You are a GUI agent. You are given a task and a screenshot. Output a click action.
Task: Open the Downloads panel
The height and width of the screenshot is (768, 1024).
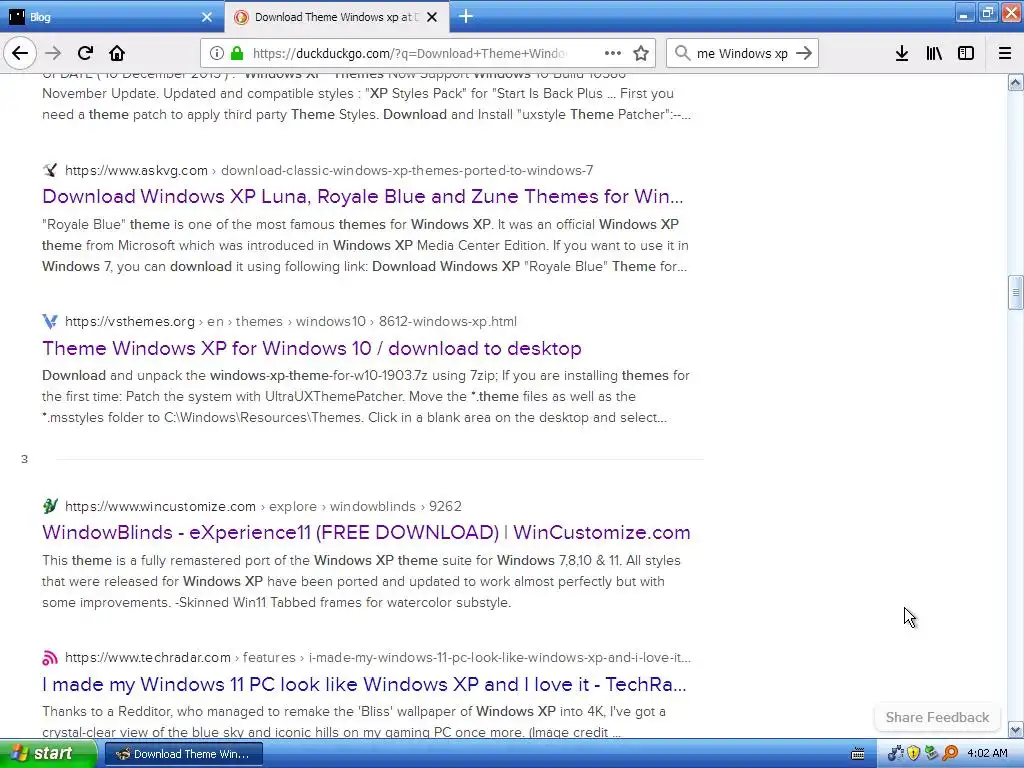tap(902, 53)
